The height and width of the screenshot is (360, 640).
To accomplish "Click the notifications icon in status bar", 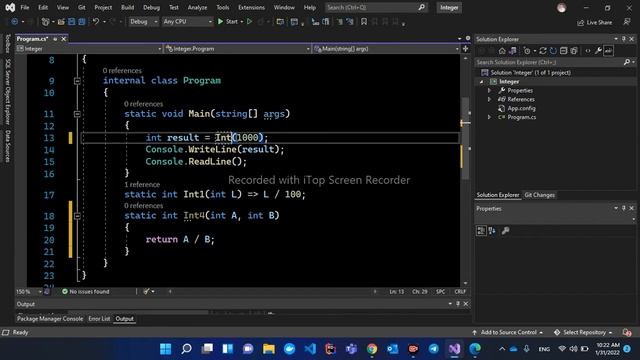I will [627, 333].
